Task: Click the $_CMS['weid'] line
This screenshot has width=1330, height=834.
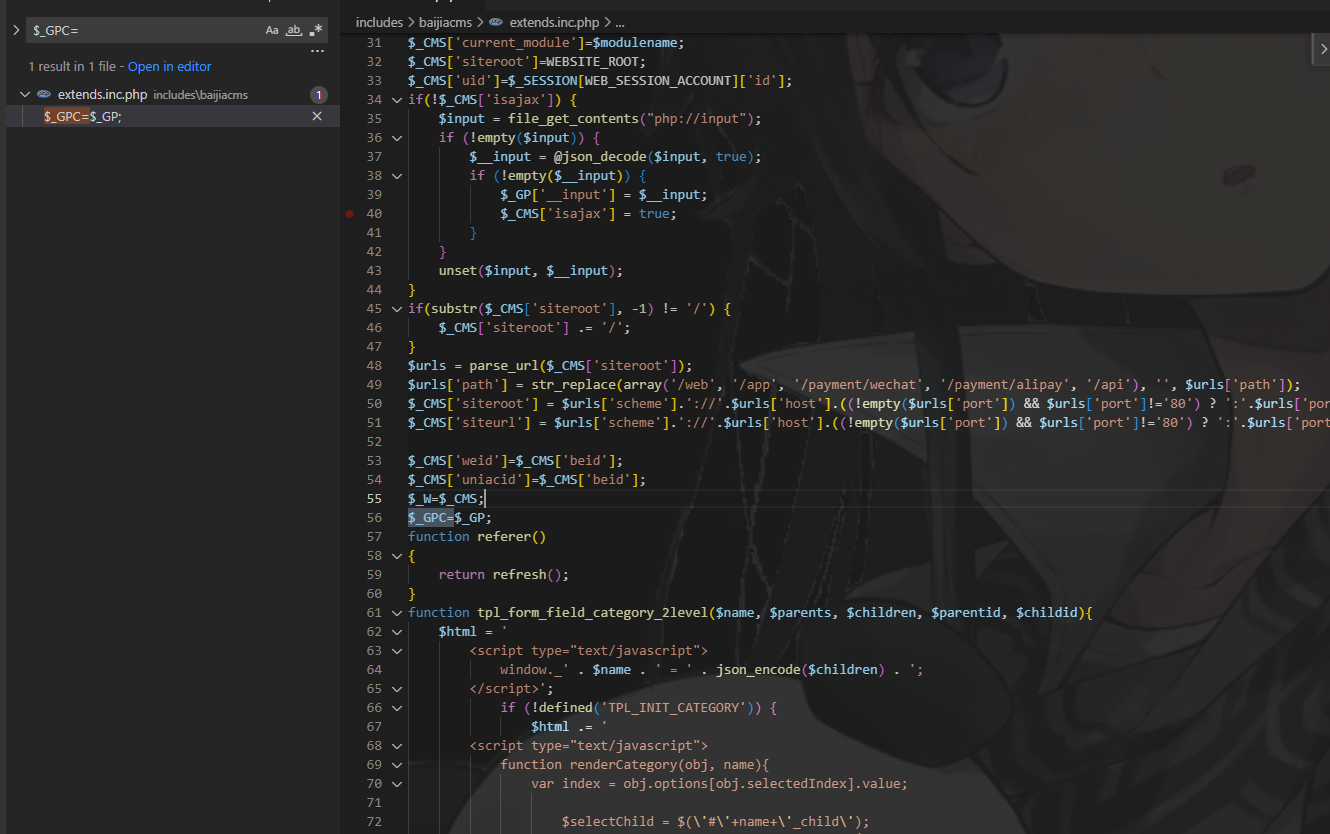Action: click(515, 461)
